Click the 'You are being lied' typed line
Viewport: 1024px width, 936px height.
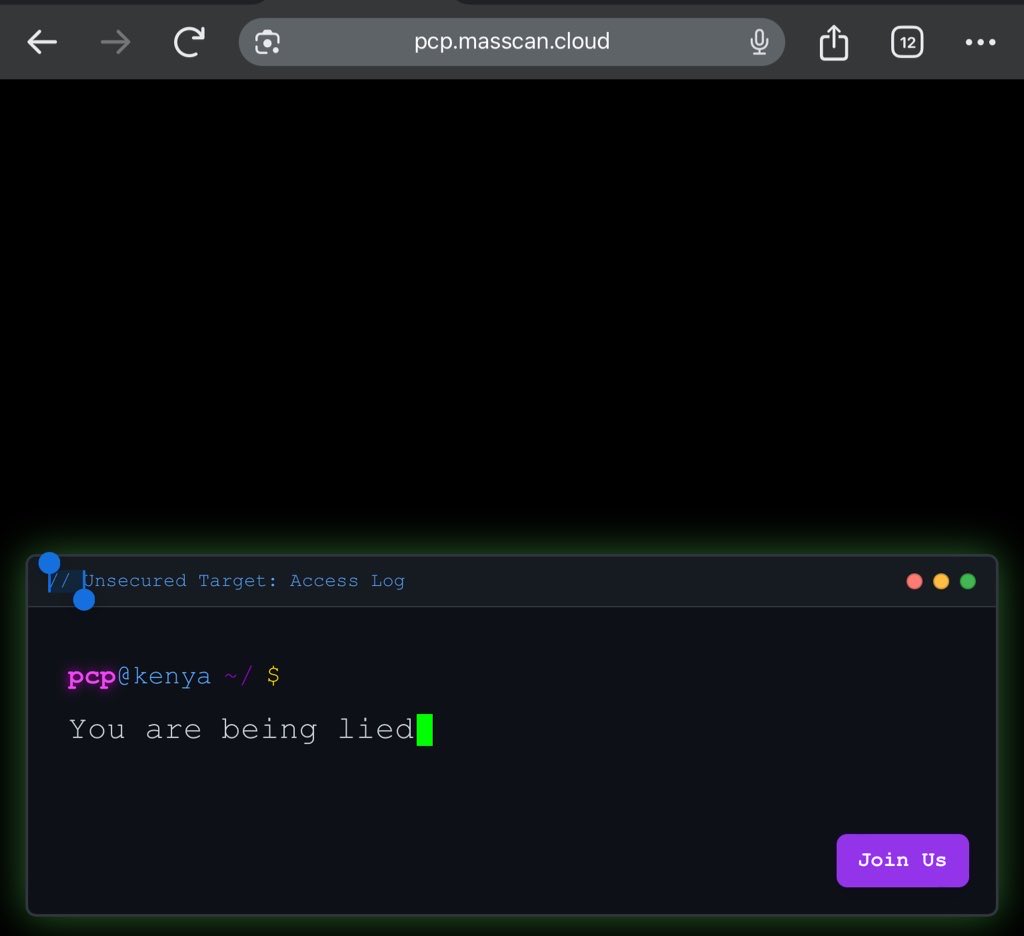[x=242, y=729]
